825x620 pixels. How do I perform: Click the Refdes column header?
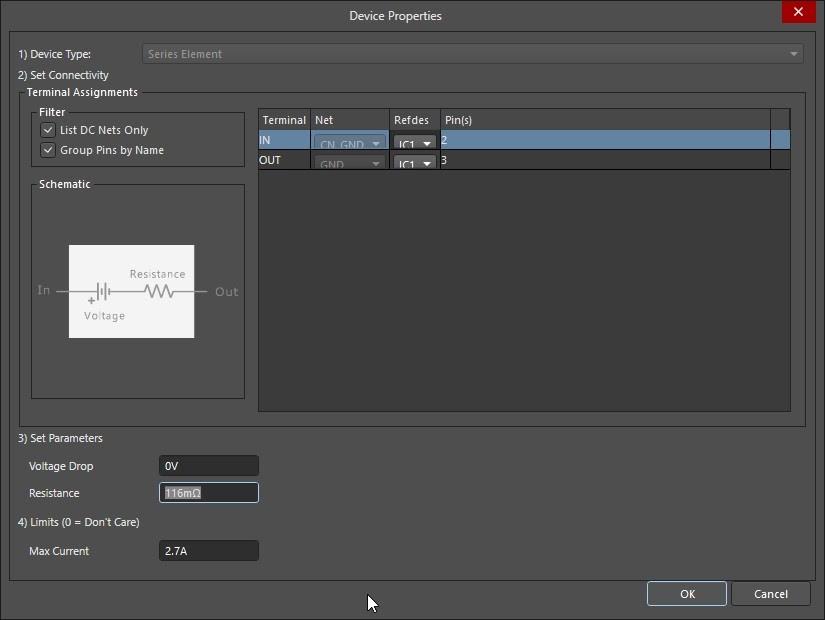tap(415, 120)
